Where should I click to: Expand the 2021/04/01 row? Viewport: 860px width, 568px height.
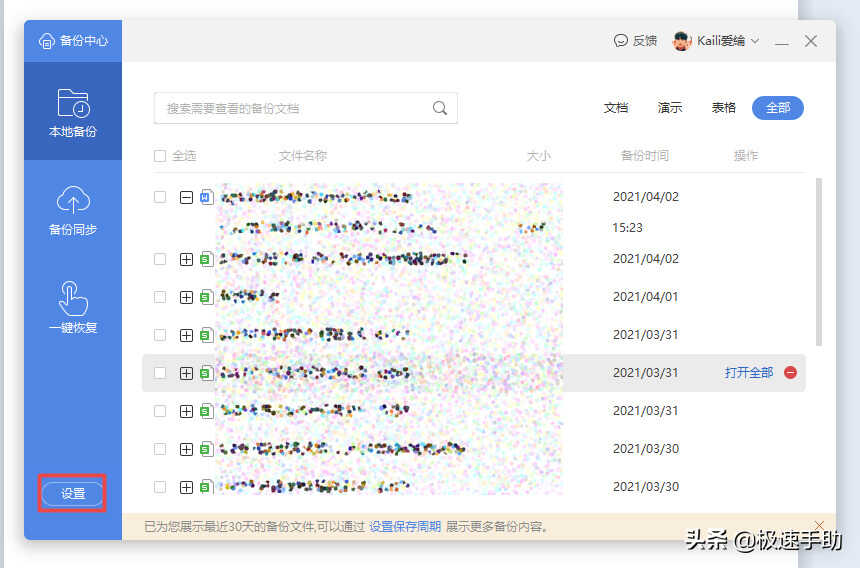tap(186, 297)
